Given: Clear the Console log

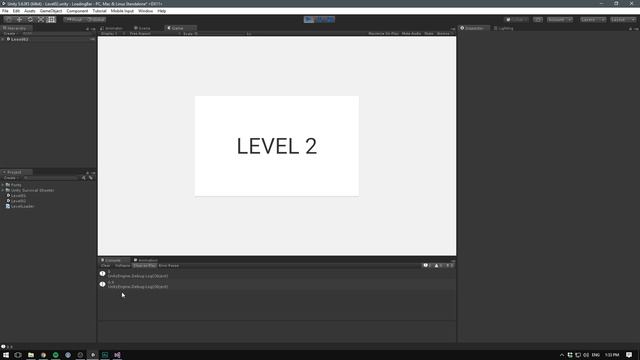Looking at the screenshot, I should coord(105,266).
